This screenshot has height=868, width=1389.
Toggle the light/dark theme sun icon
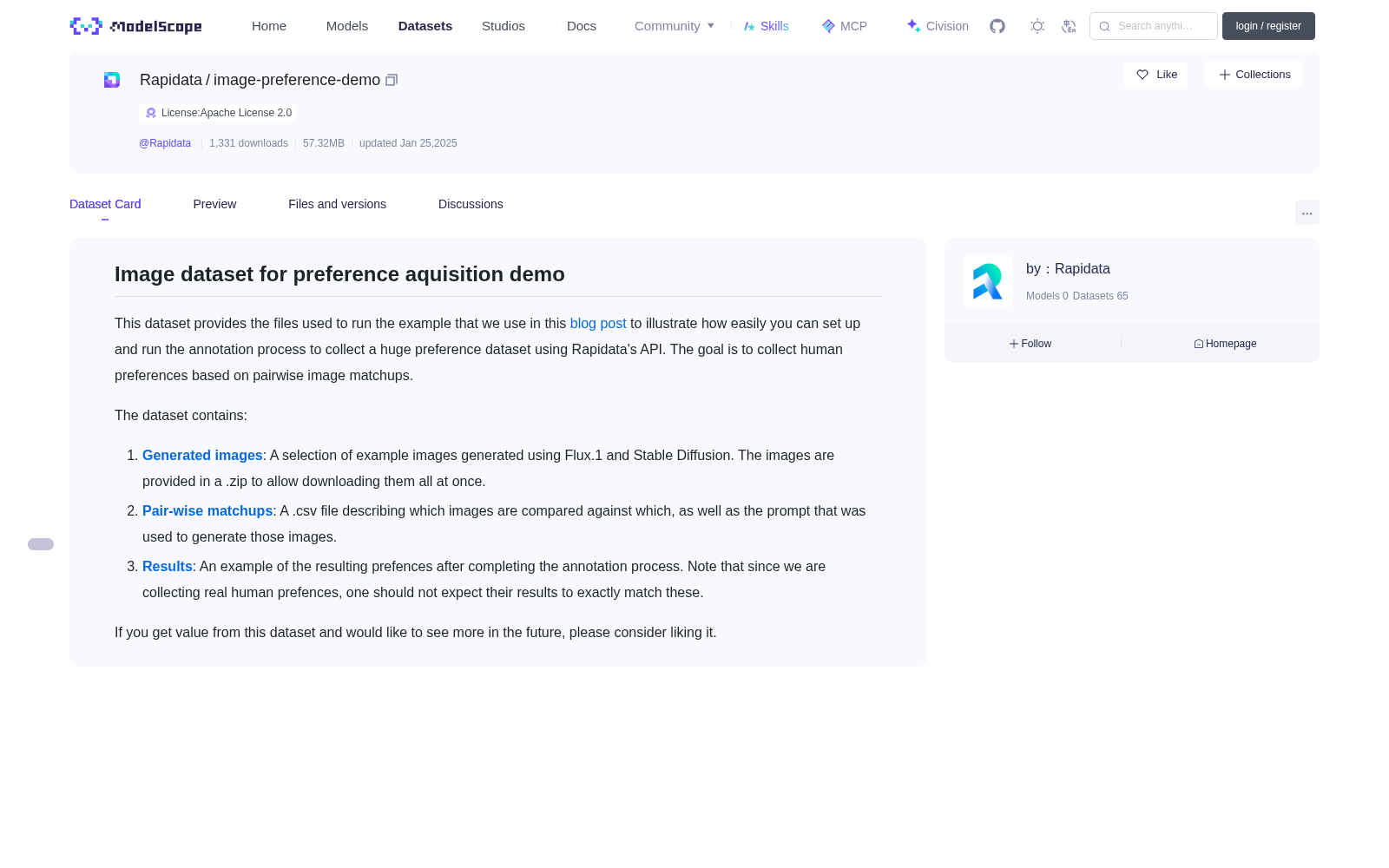(x=1037, y=26)
